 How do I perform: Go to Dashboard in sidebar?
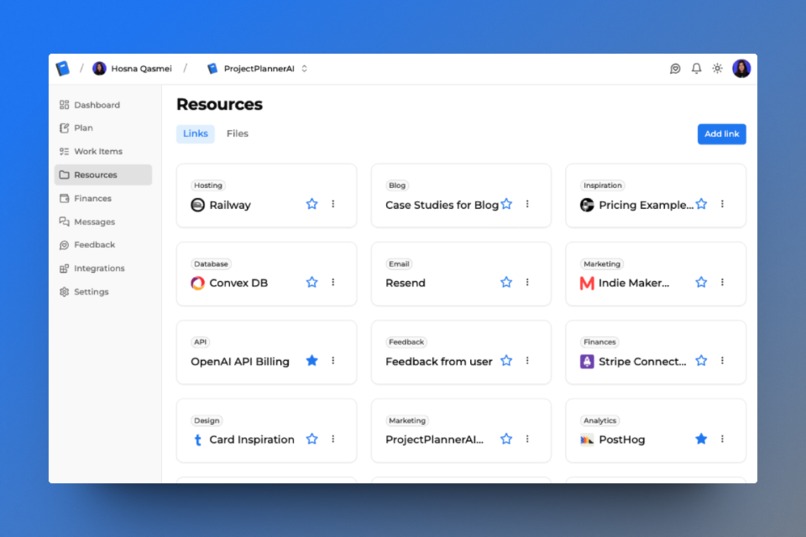click(103, 105)
